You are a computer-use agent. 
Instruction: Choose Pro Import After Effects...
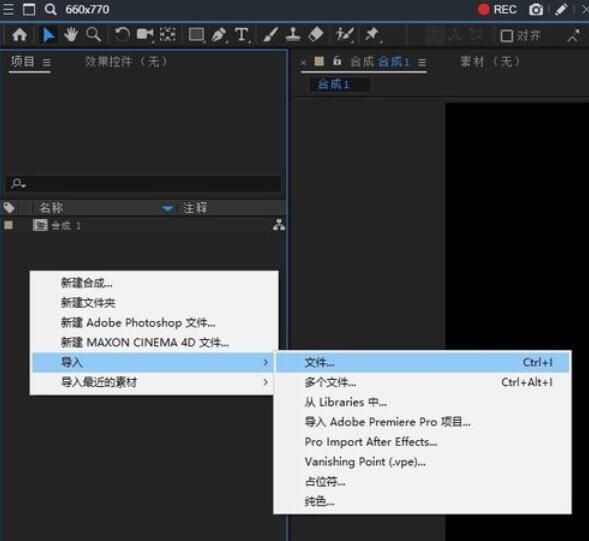click(x=423, y=442)
